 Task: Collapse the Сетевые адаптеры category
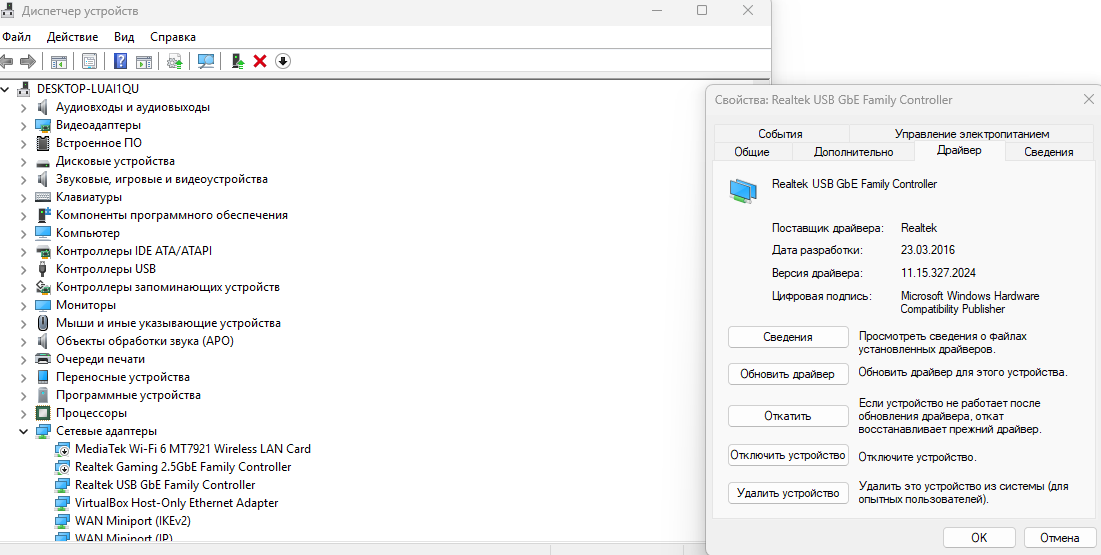point(24,431)
